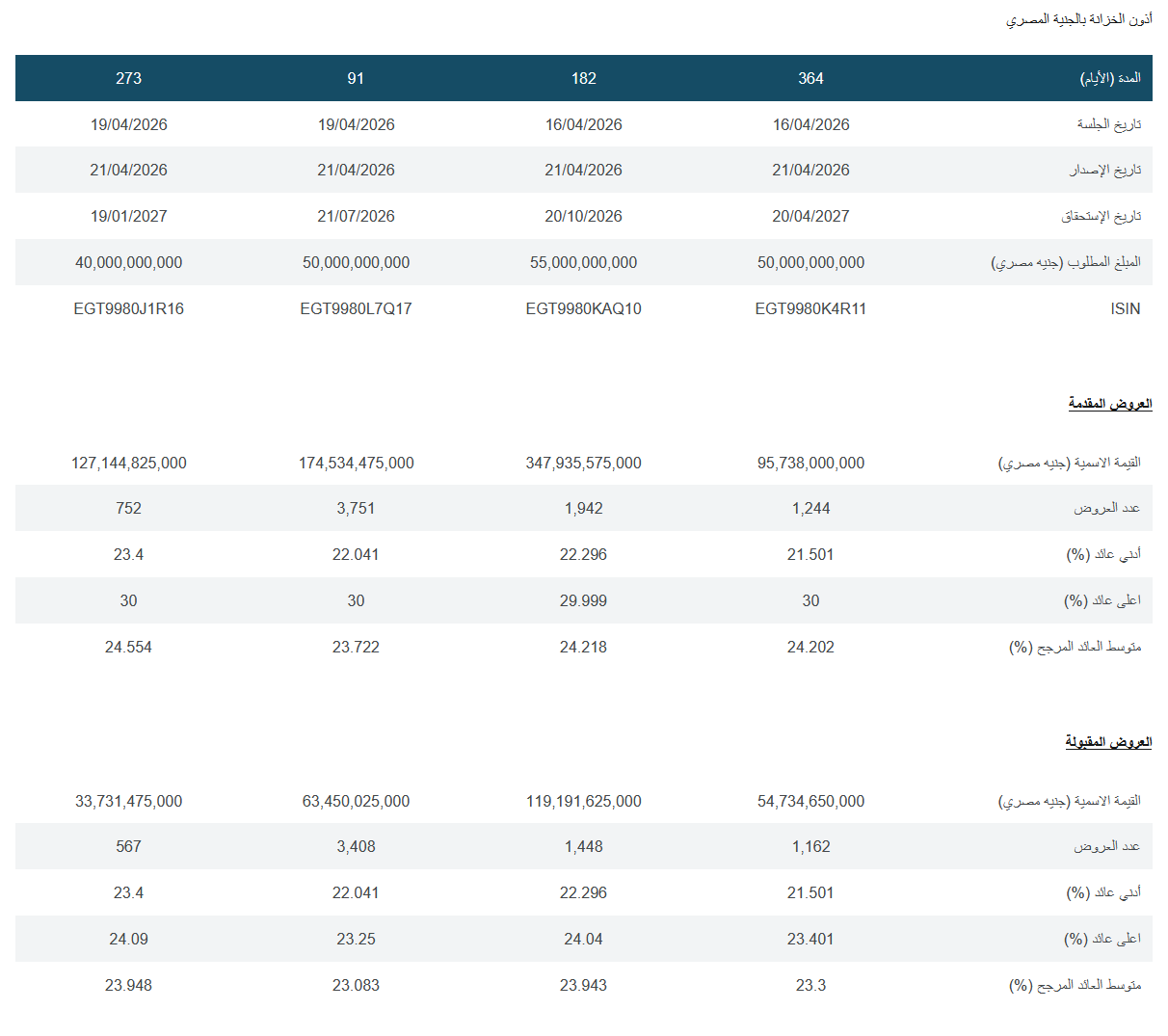Viewport: 1168px width, 1036px height.
Task: Click submitted nominal value 347,935,575,000
Action: (x=583, y=463)
